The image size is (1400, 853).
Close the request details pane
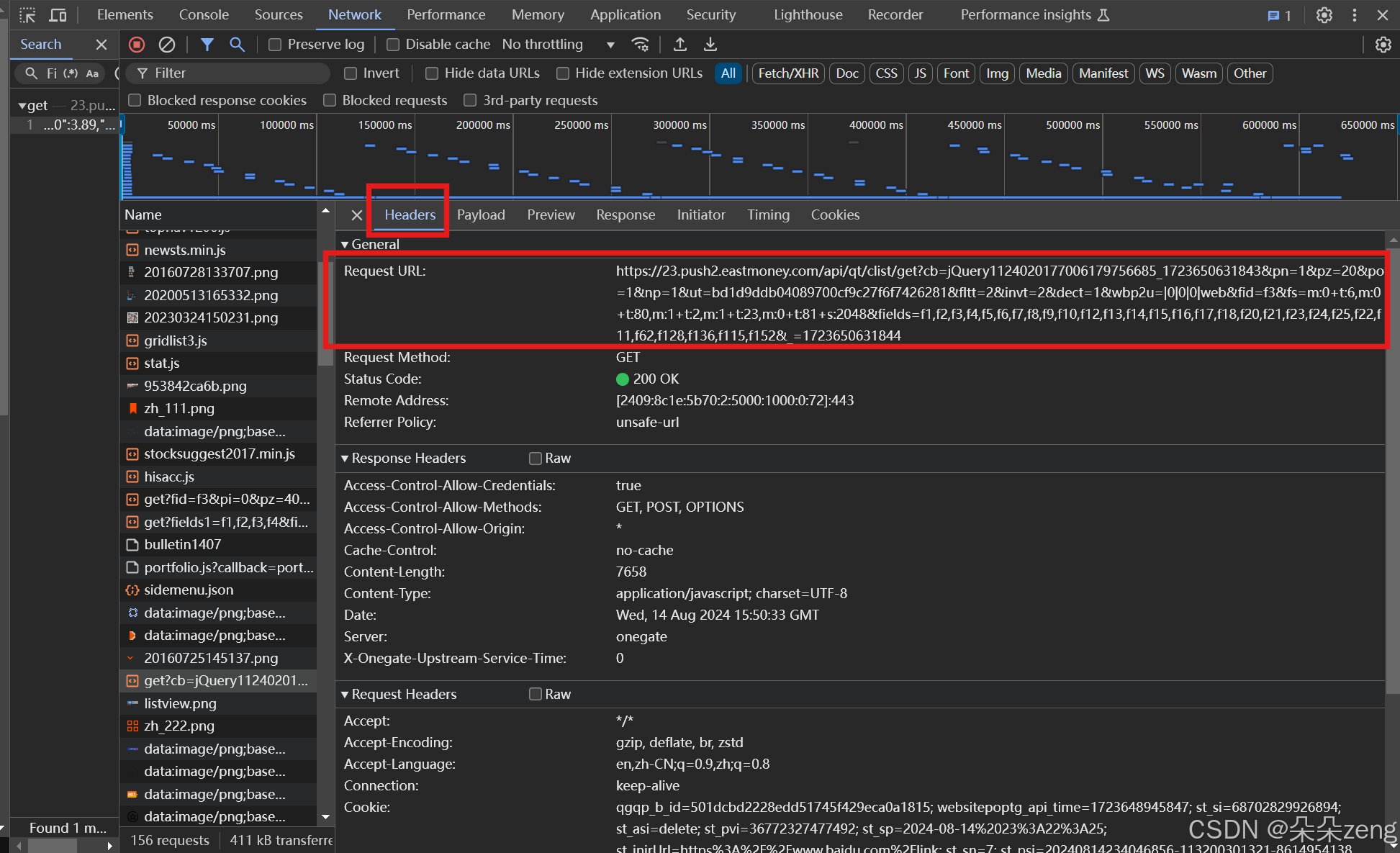coord(356,215)
